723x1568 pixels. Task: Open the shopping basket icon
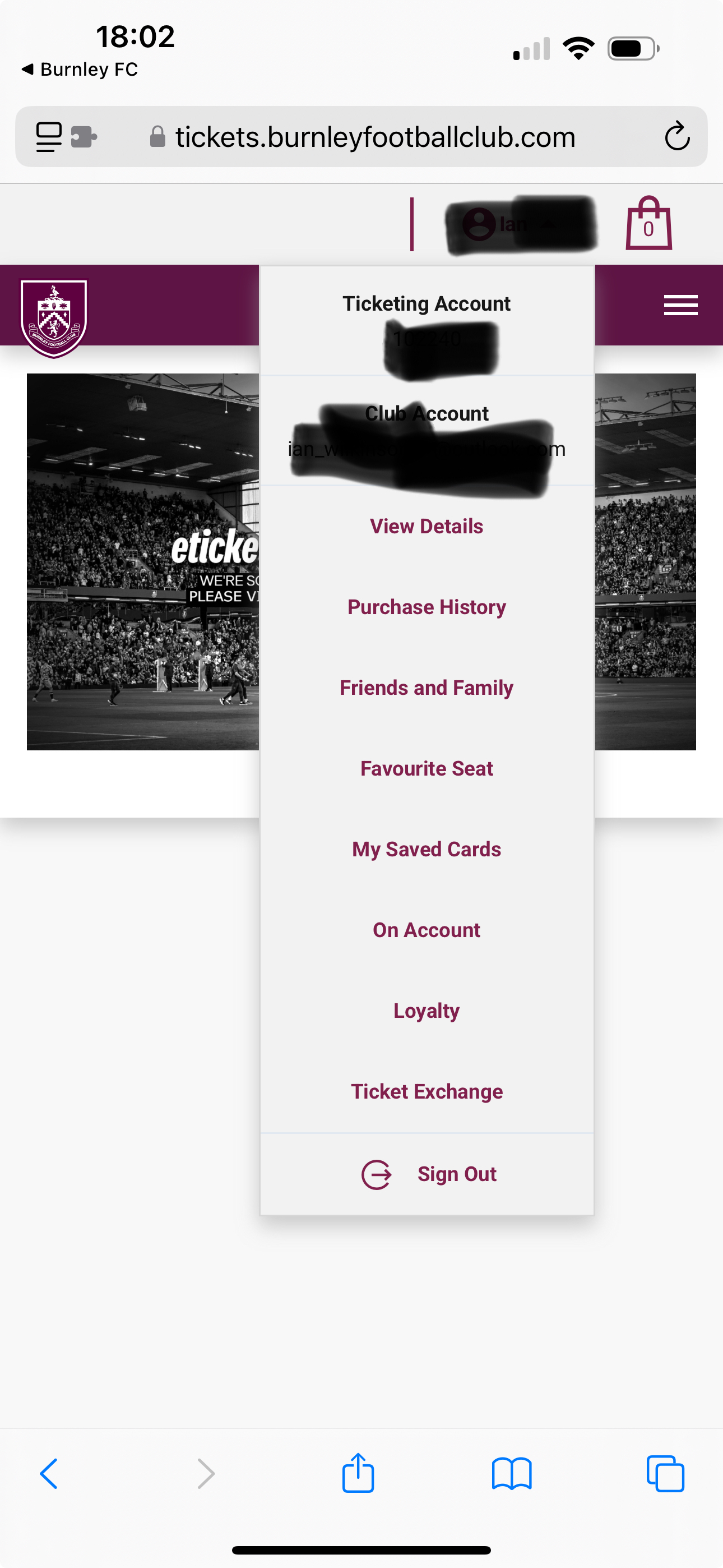tap(648, 223)
